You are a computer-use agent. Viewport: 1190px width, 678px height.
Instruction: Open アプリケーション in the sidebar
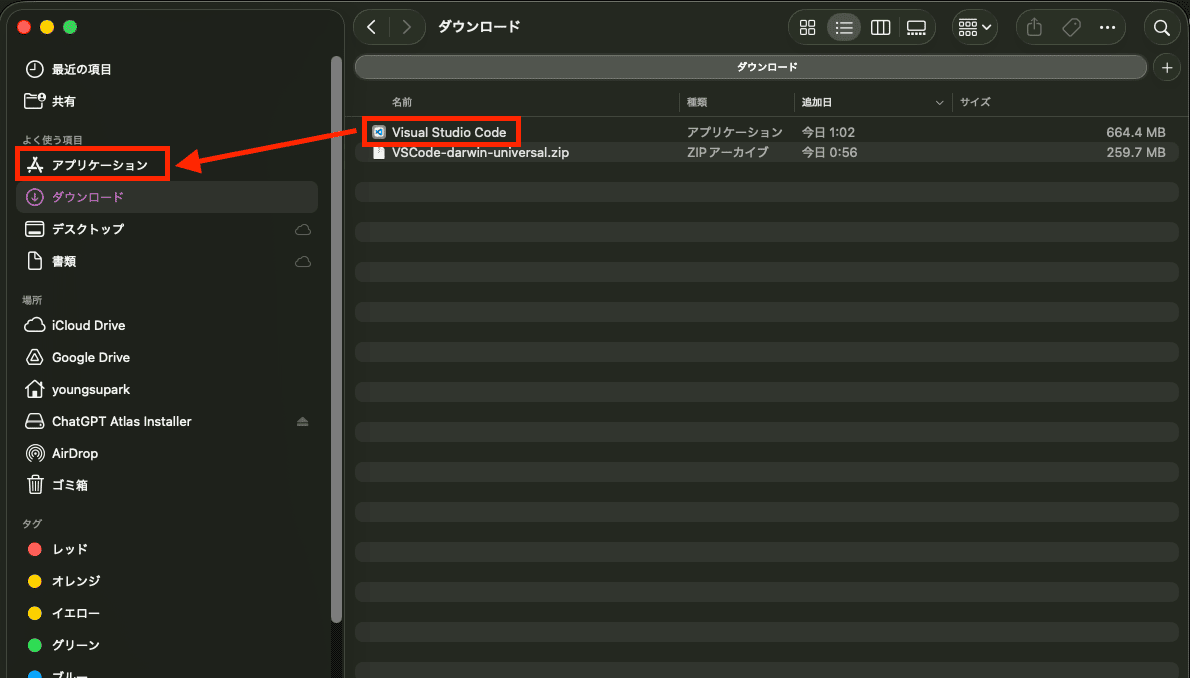coord(99,165)
